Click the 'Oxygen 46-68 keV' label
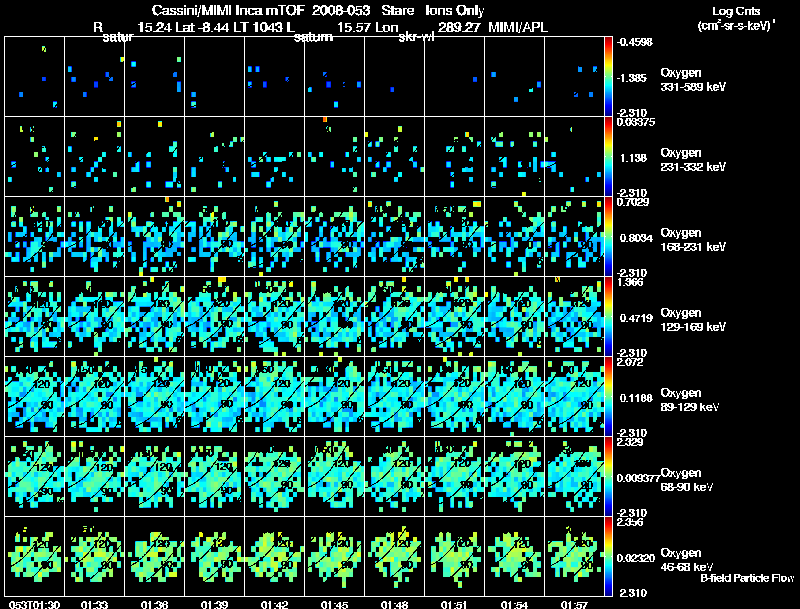Image resolution: width=800 pixels, height=609 pixels. tap(687, 560)
